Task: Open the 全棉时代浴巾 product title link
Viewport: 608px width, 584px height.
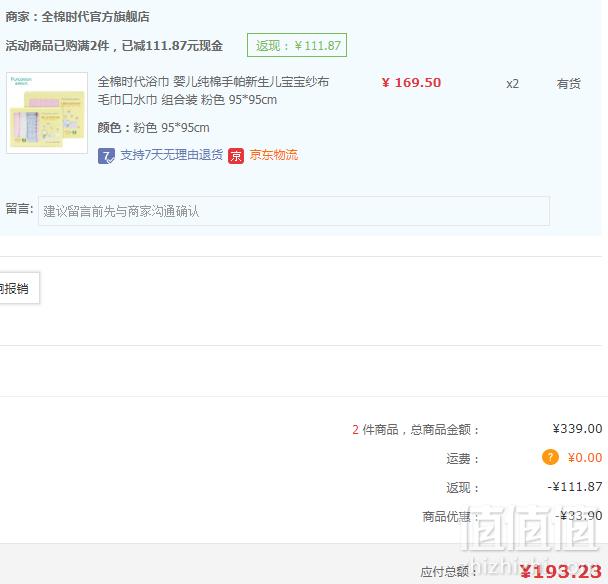Action: pos(213,91)
